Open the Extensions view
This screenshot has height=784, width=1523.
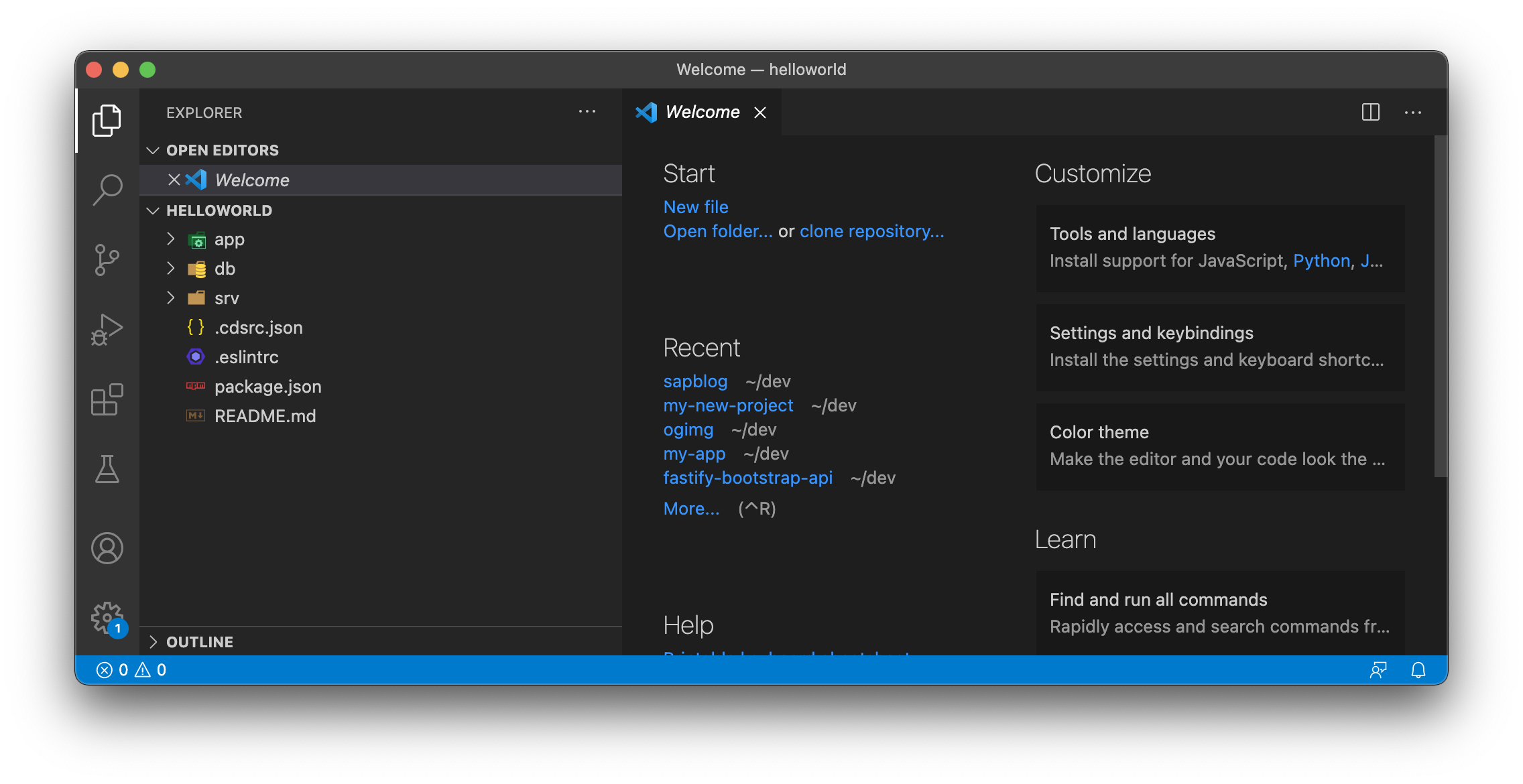107,400
